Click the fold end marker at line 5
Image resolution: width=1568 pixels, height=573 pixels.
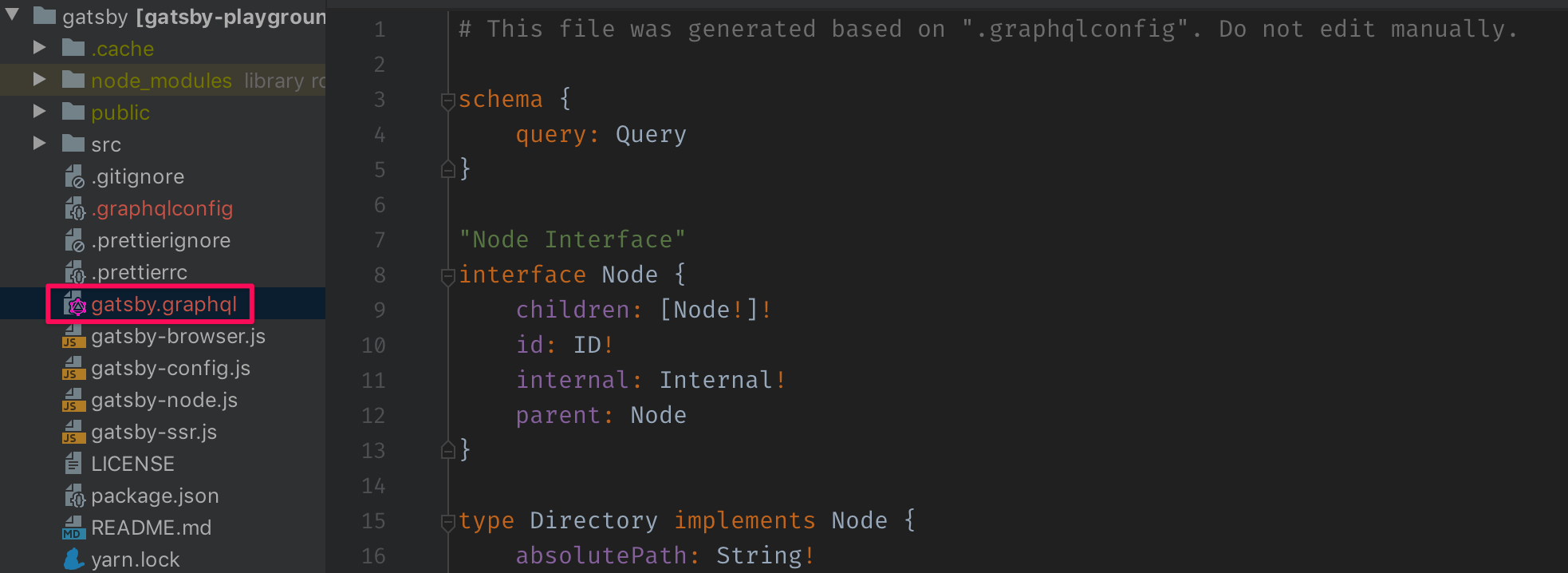pos(447,169)
